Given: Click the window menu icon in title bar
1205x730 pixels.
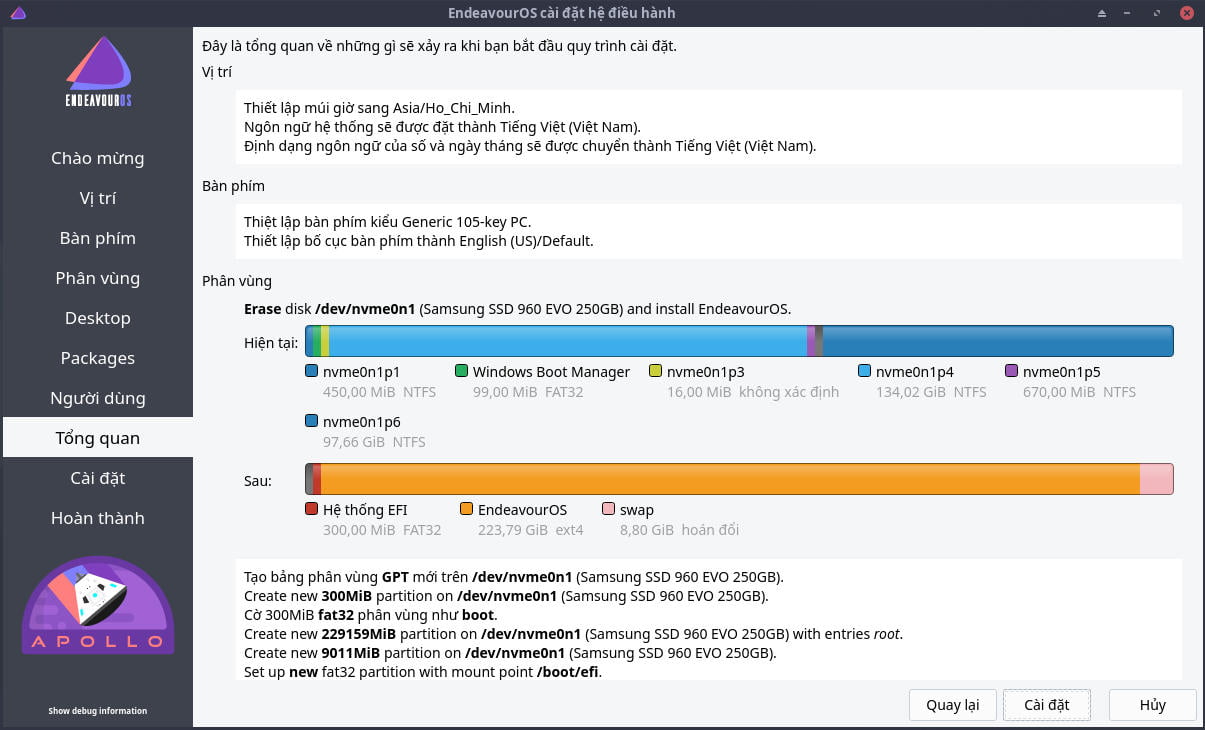Looking at the screenshot, I should tap(18, 13).
